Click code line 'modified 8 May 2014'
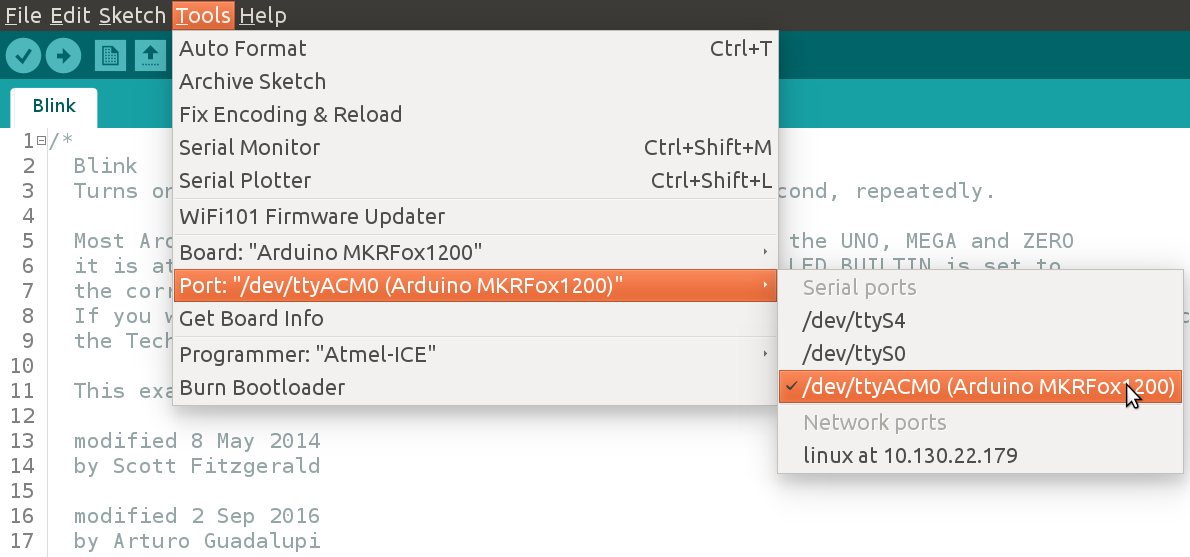Viewport: 1190px width, 557px height. (197, 441)
